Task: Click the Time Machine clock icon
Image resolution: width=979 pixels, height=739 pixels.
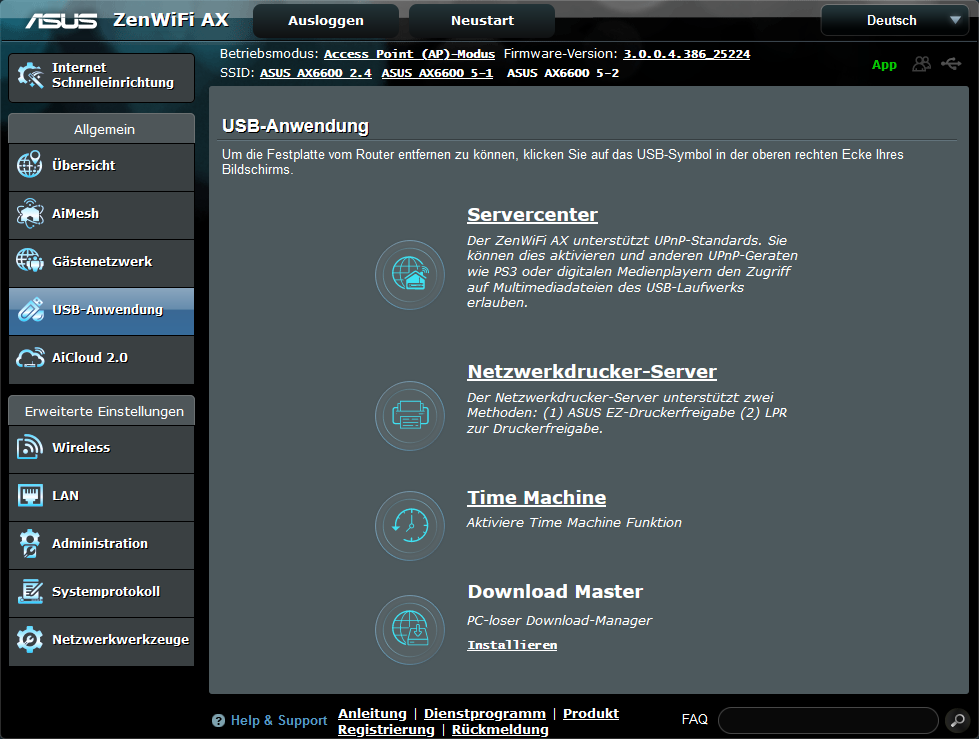Action: pyautogui.click(x=410, y=526)
